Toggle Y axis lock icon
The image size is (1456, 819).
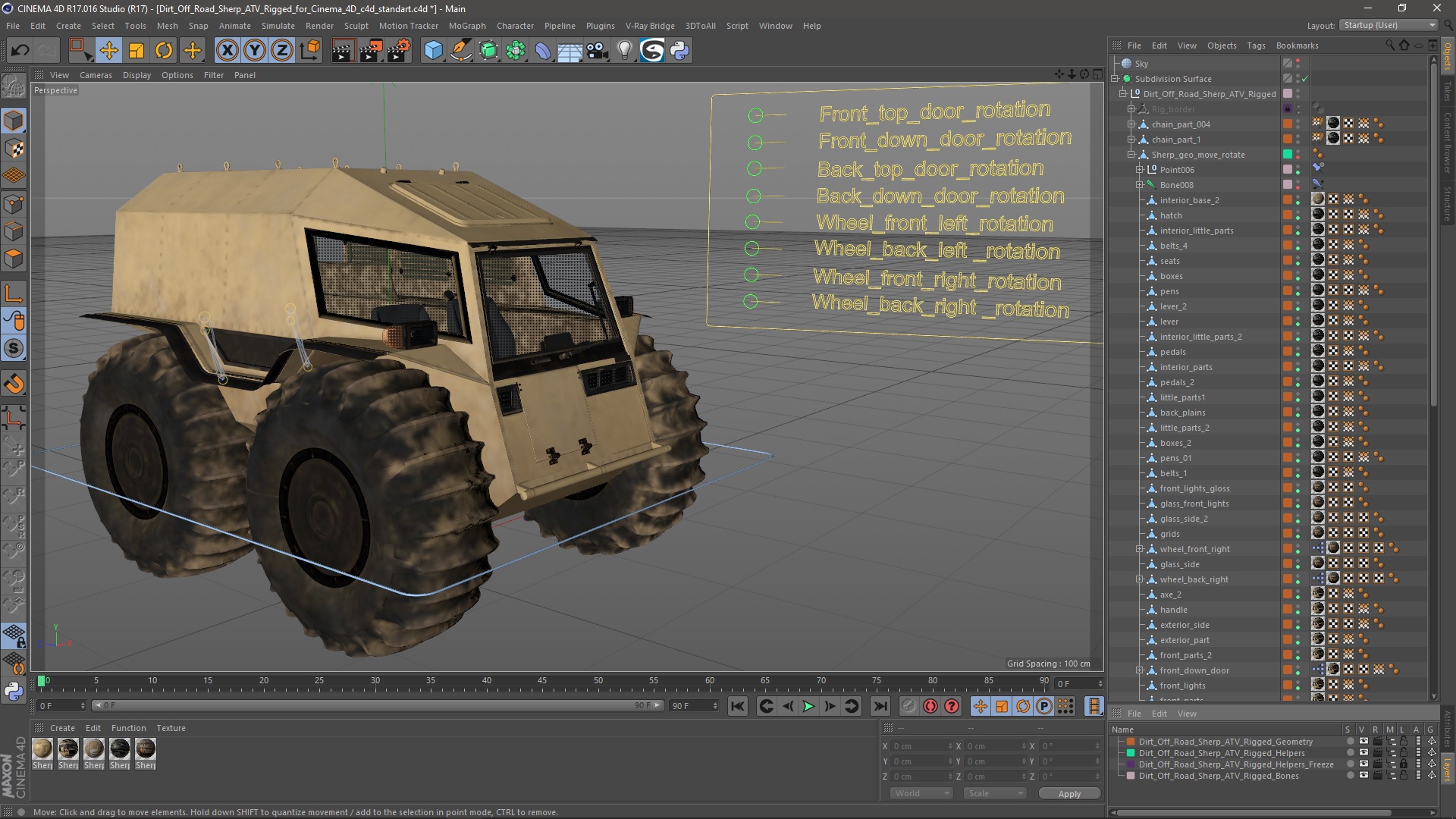pos(255,51)
